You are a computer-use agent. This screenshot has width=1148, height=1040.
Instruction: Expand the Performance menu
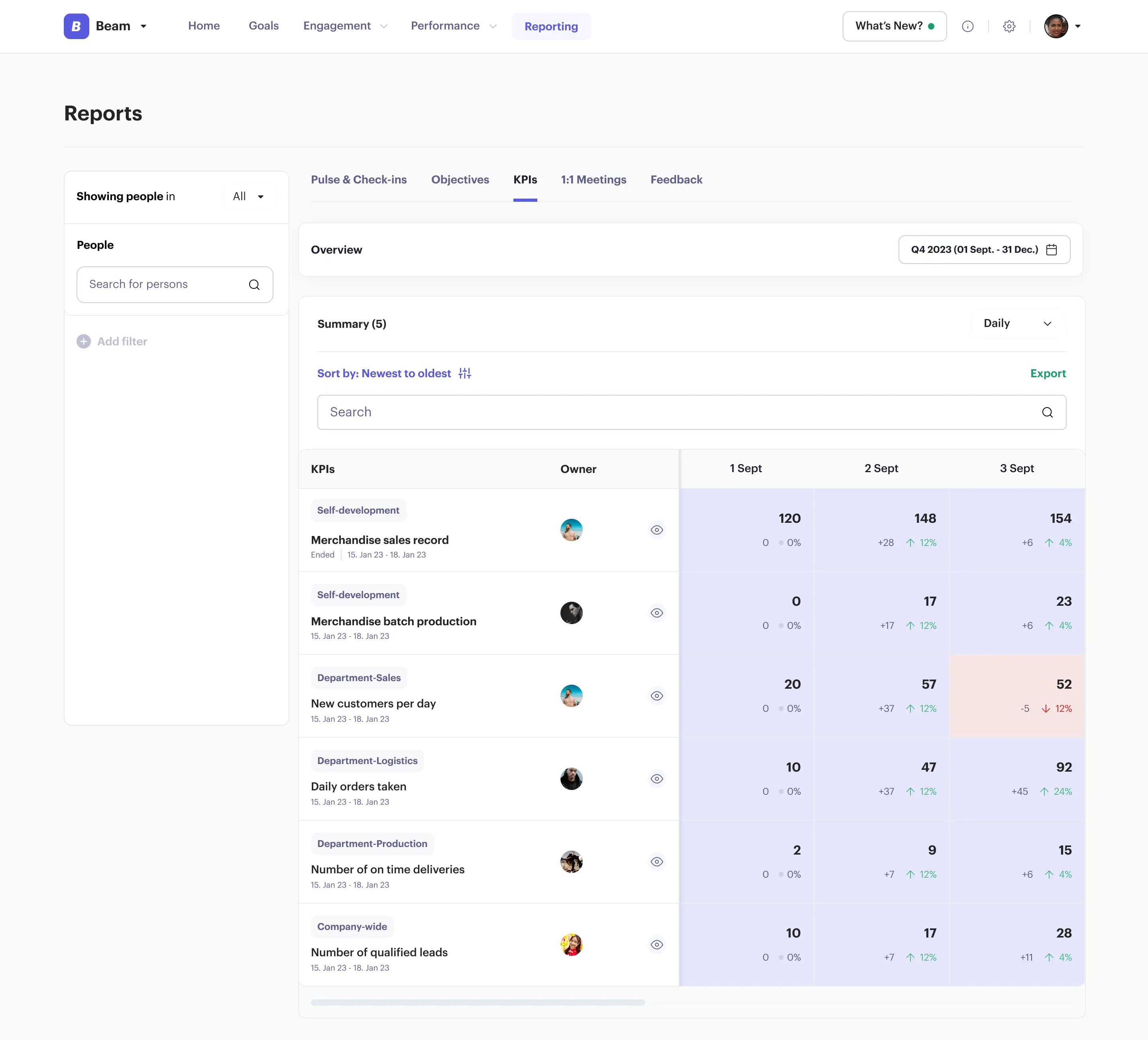pyautogui.click(x=454, y=26)
